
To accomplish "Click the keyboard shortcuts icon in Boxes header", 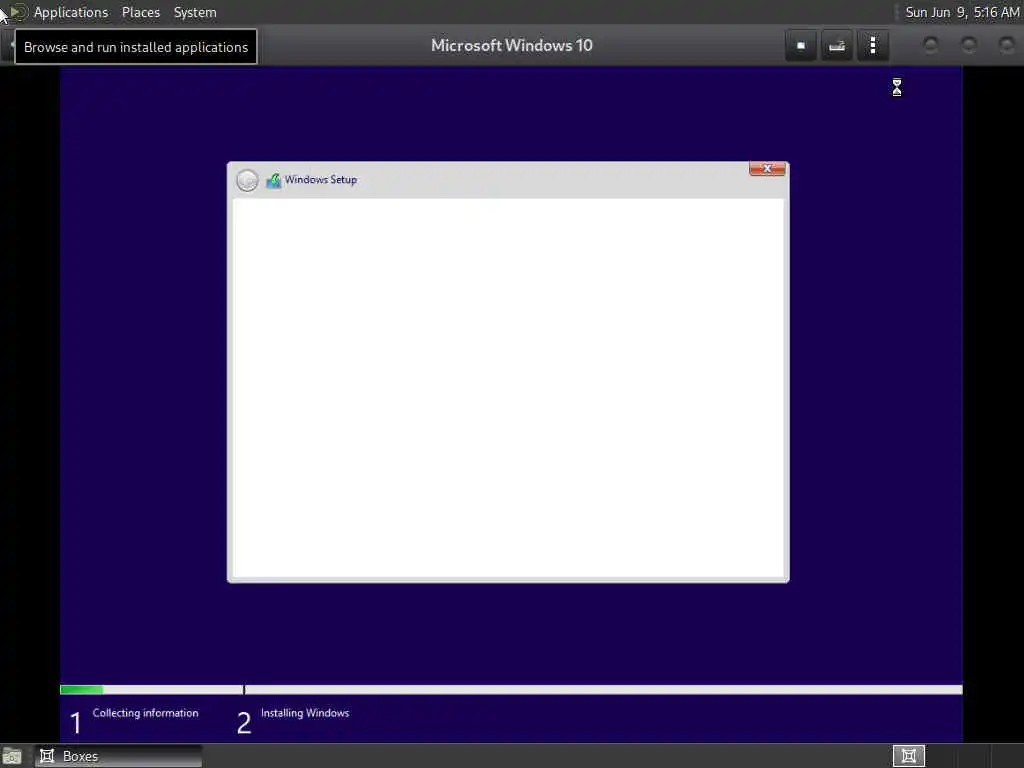I will point(837,46).
